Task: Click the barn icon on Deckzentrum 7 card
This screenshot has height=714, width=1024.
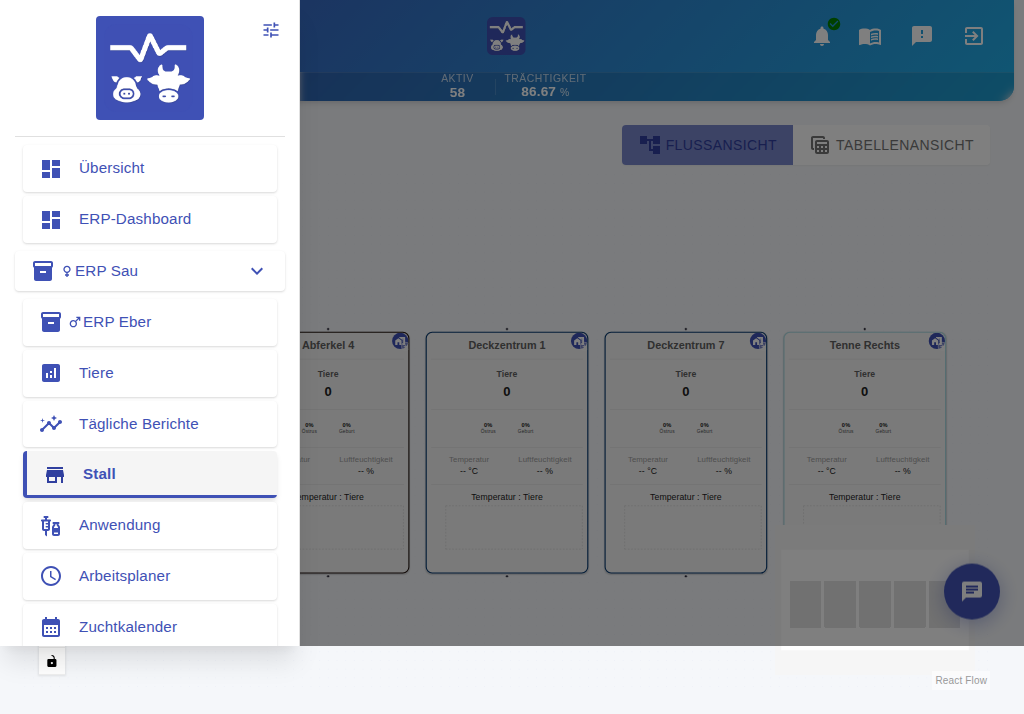Action: (758, 341)
